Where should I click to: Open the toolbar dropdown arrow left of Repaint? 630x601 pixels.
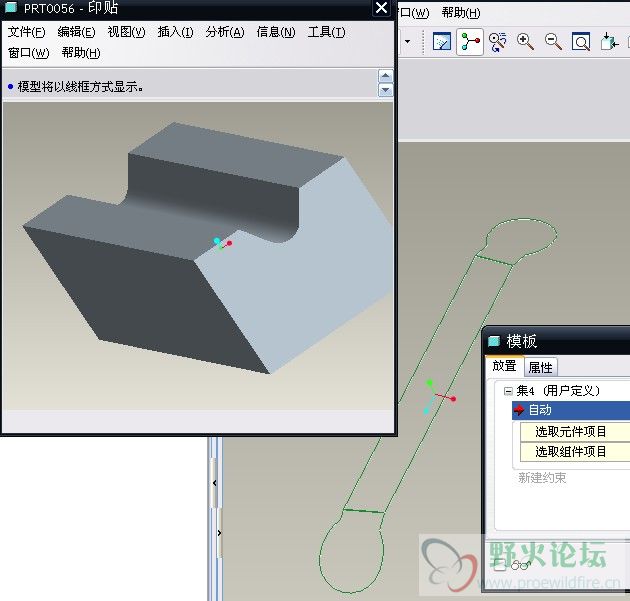(x=407, y=41)
